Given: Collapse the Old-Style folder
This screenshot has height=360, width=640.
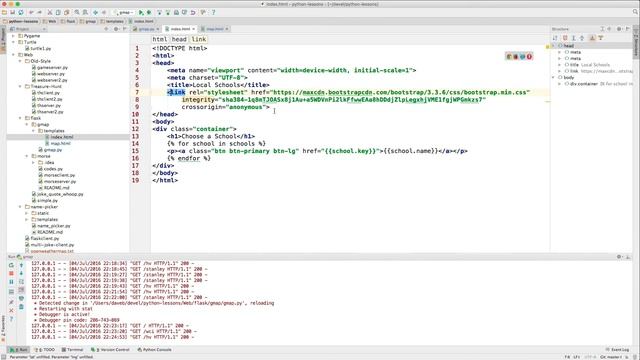Looking at the screenshot, I should coord(20,61).
